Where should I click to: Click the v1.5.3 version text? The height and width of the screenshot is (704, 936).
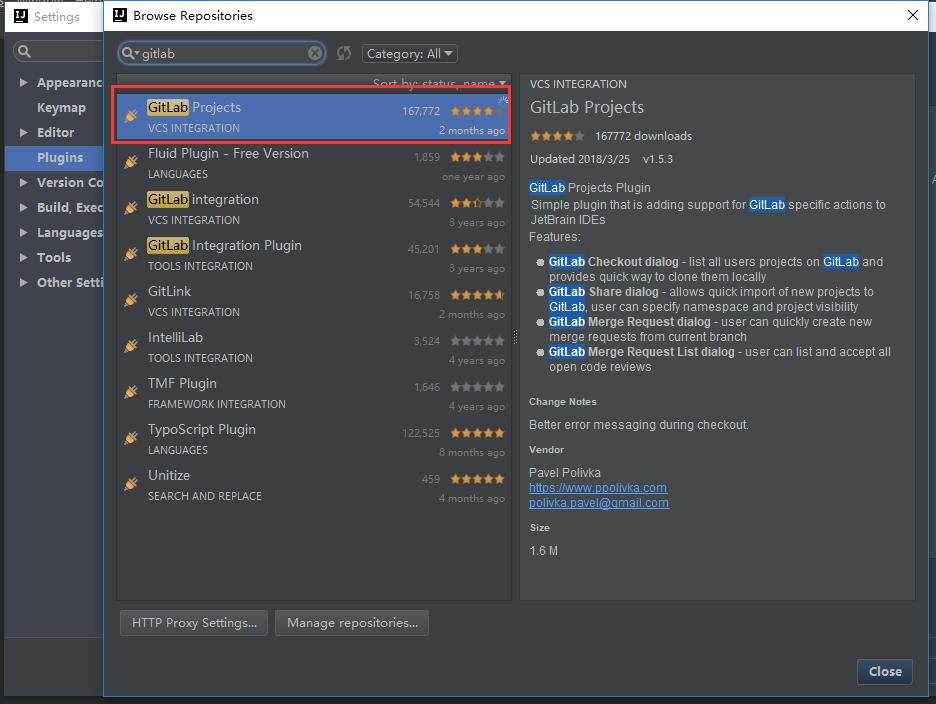pyautogui.click(x=658, y=159)
